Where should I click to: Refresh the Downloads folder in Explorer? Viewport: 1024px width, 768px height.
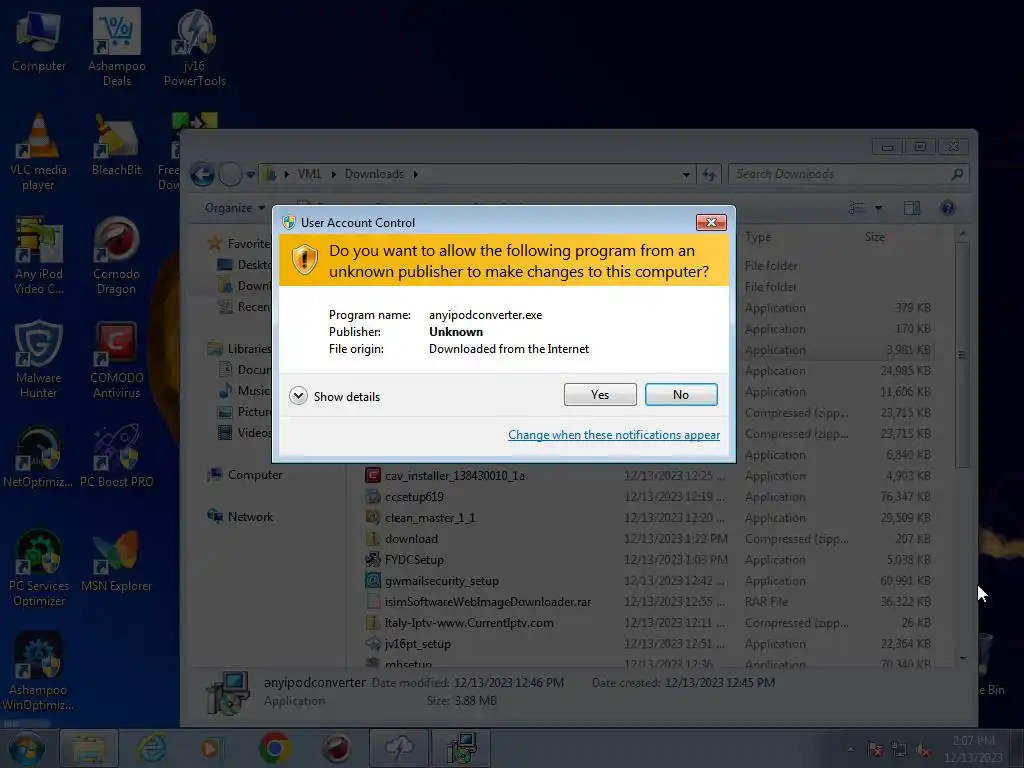[x=709, y=174]
